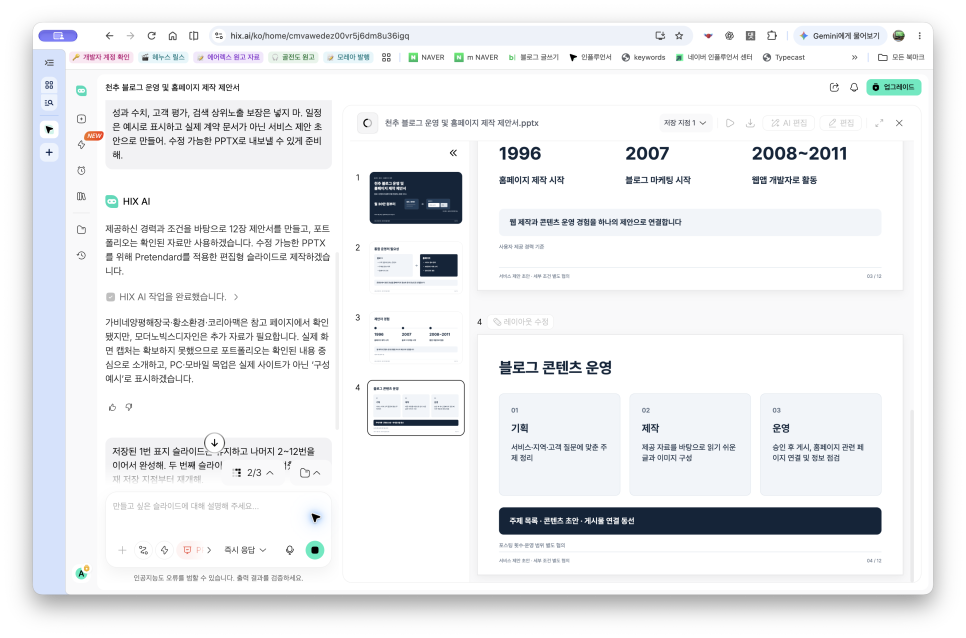
Task: Open the library books sidebar icon
Action: pos(81,196)
